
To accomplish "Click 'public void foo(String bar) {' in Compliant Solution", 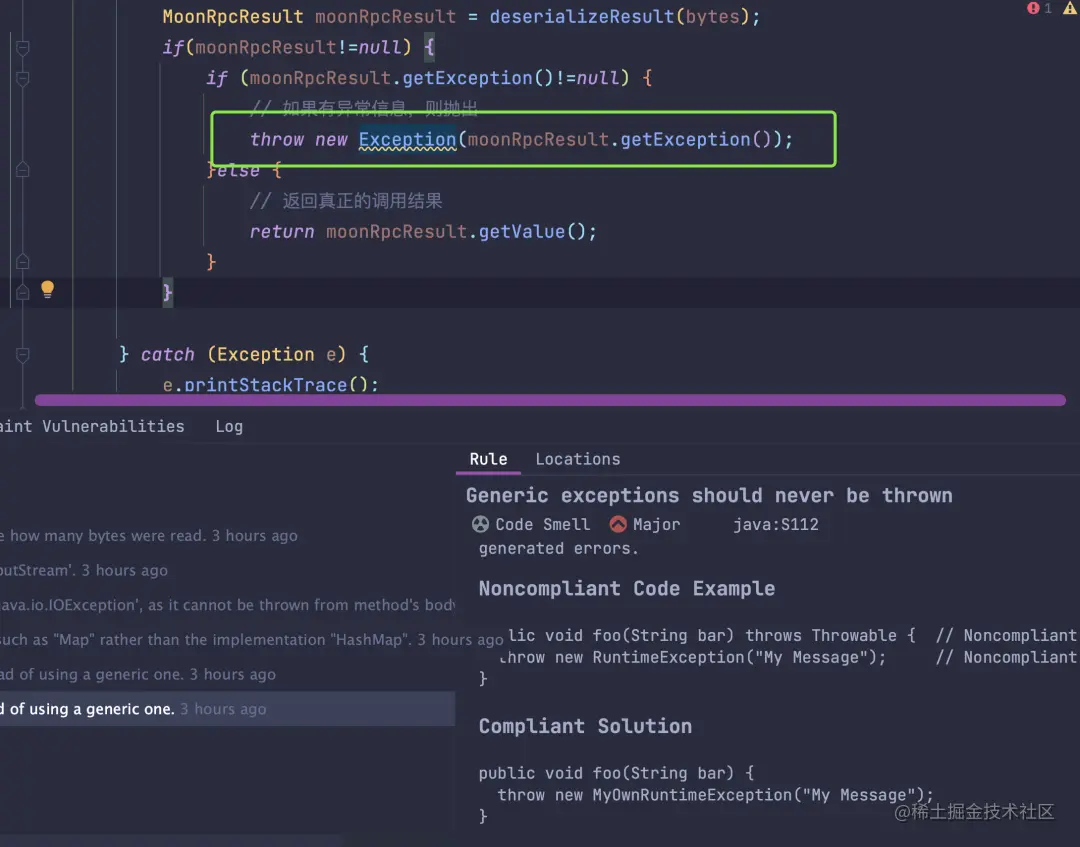I will coord(616,773).
